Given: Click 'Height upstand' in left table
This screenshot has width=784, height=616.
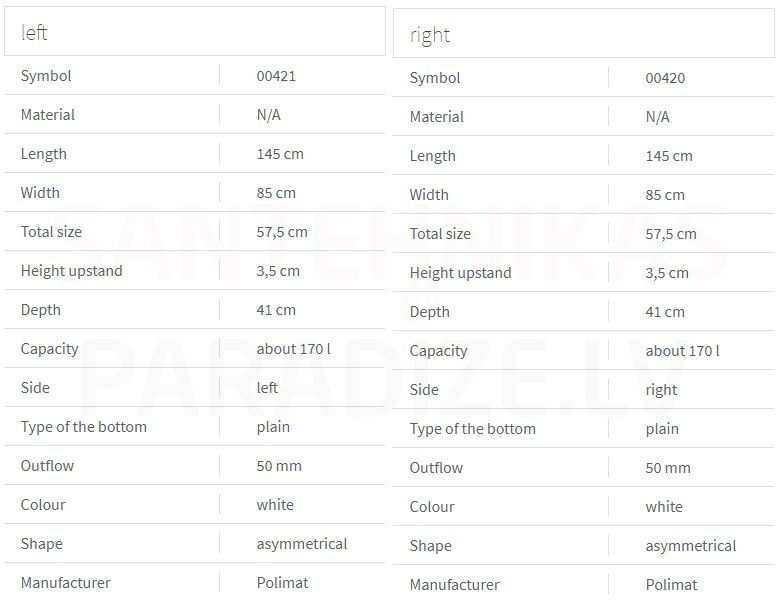Looking at the screenshot, I should click(x=72, y=271).
